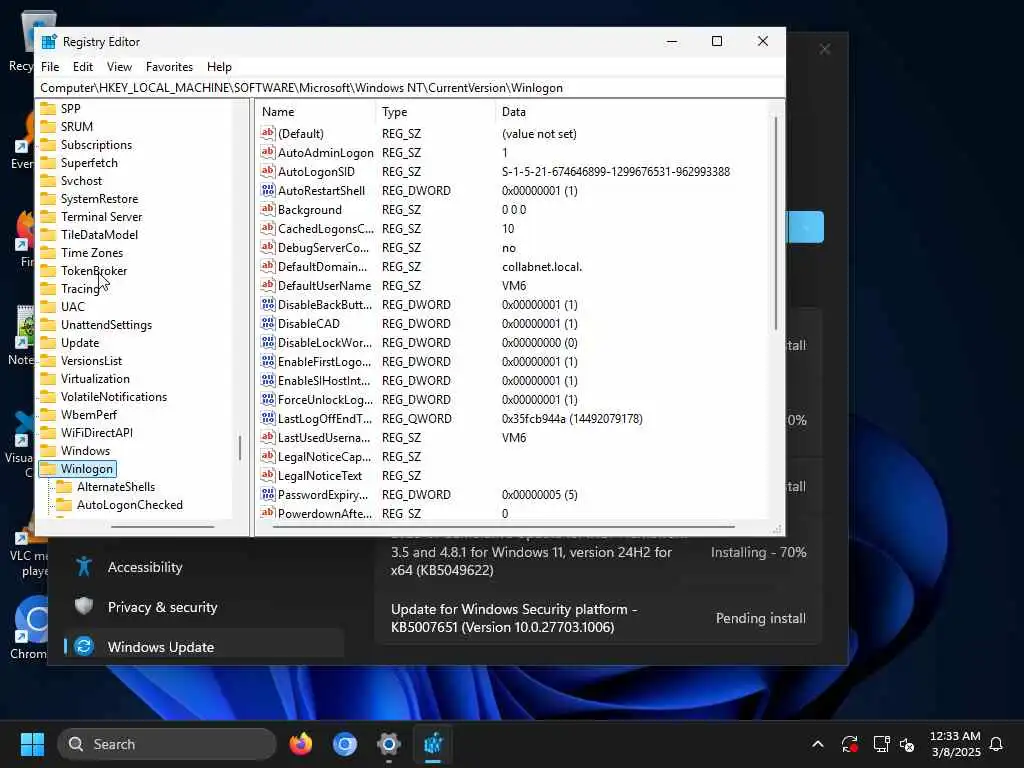
Task: Click the AutoRestartShell DWORD icon
Action: (x=267, y=191)
